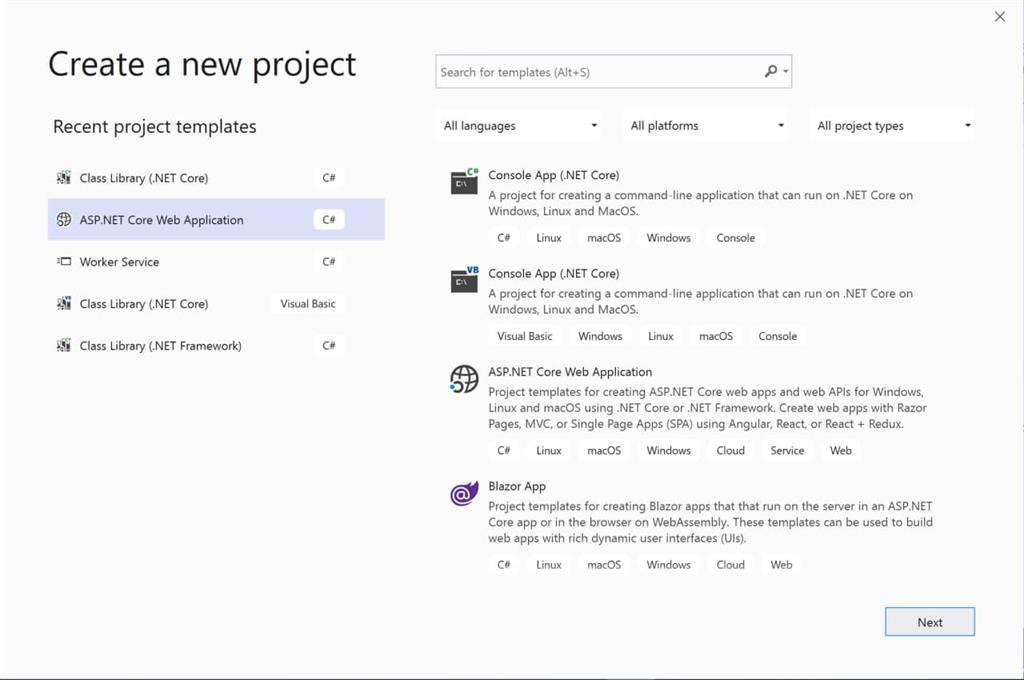Click the search magnifier icon
Image resolution: width=1024 pixels, height=680 pixels.
(x=771, y=72)
